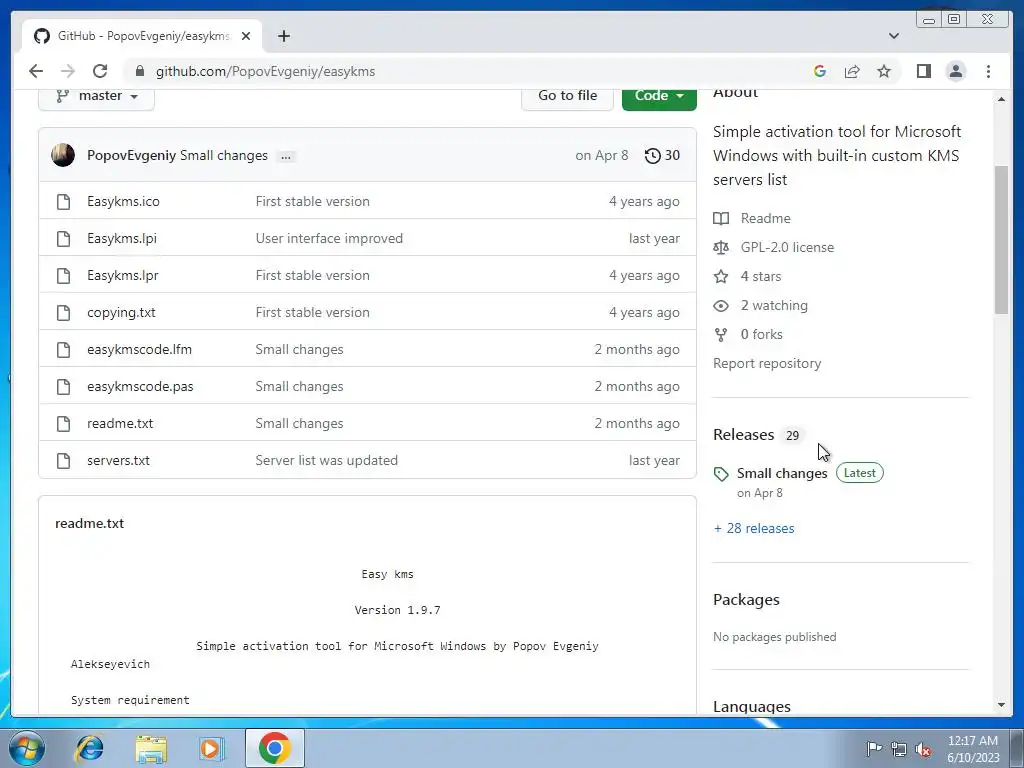Screen dimensions: 1024x768
Task: Click the lock icon in address bar
Action: [x=139, y=71]
